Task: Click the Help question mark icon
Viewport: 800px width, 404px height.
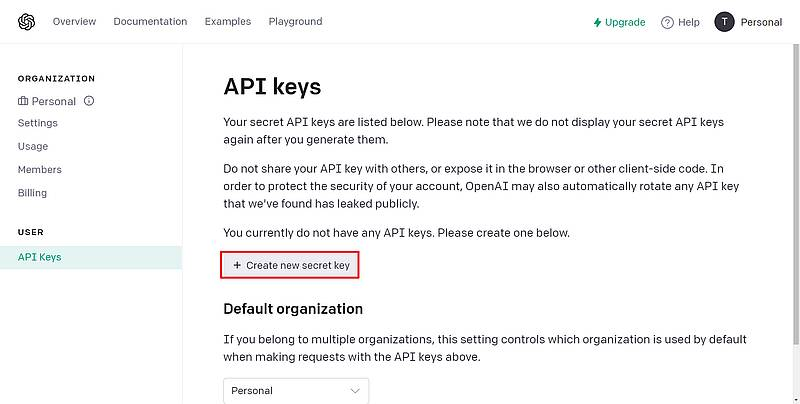Action: pyautogui.click(x=667, y=22)
